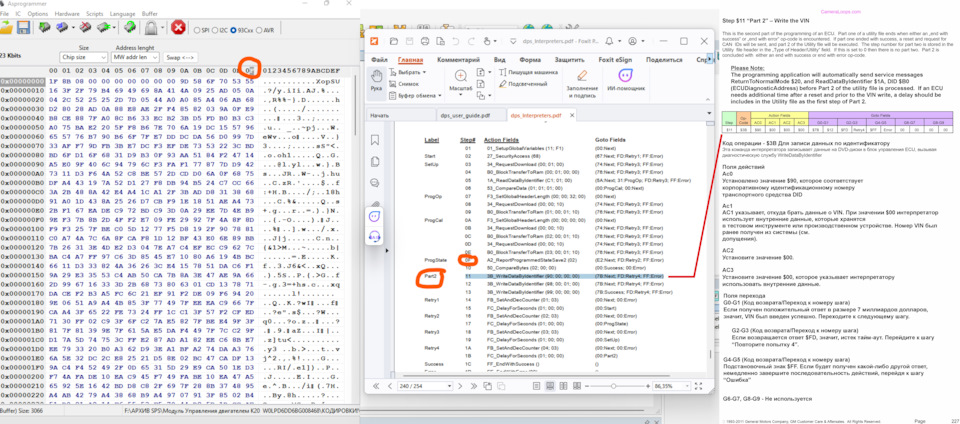Viewport: 960px width, 424px height.
Task: Click the zoom slider handle in Foxit status bar
Action: click(614, 386)
